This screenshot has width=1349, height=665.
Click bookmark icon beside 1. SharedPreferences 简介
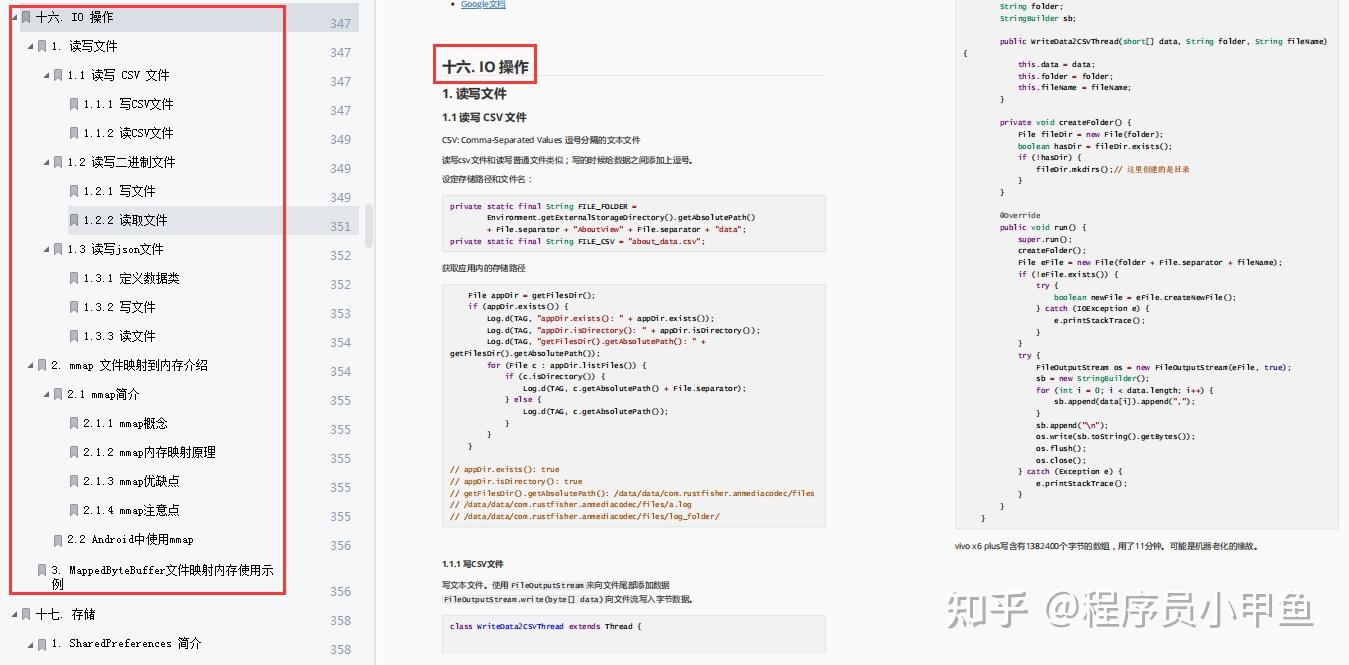(42, 643)
